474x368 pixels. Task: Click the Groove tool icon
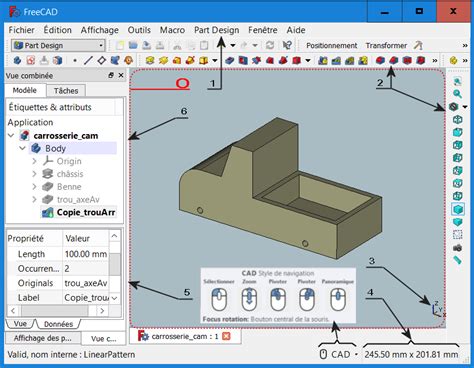[x=256, y=60]
